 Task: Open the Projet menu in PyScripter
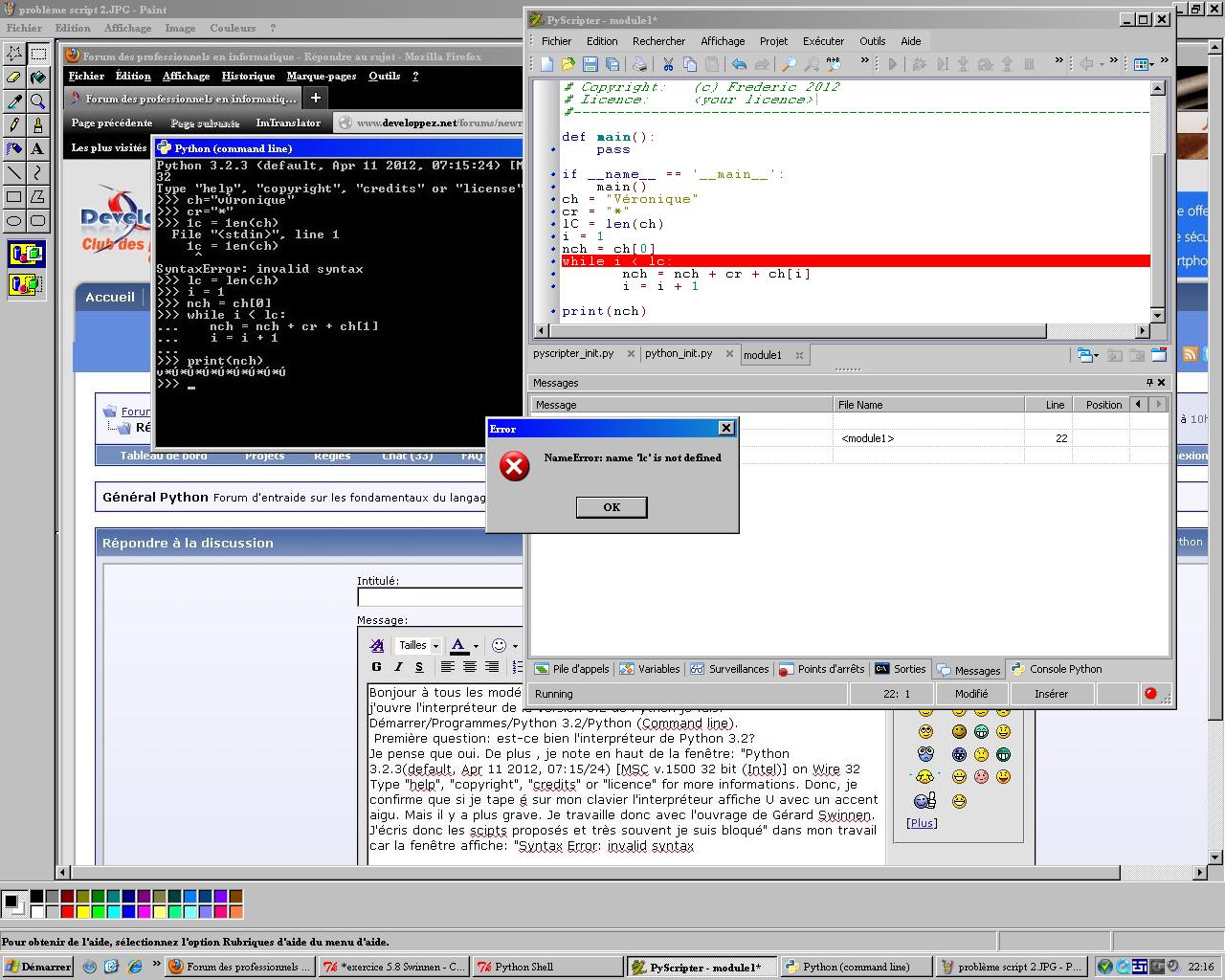coord(773,41)
